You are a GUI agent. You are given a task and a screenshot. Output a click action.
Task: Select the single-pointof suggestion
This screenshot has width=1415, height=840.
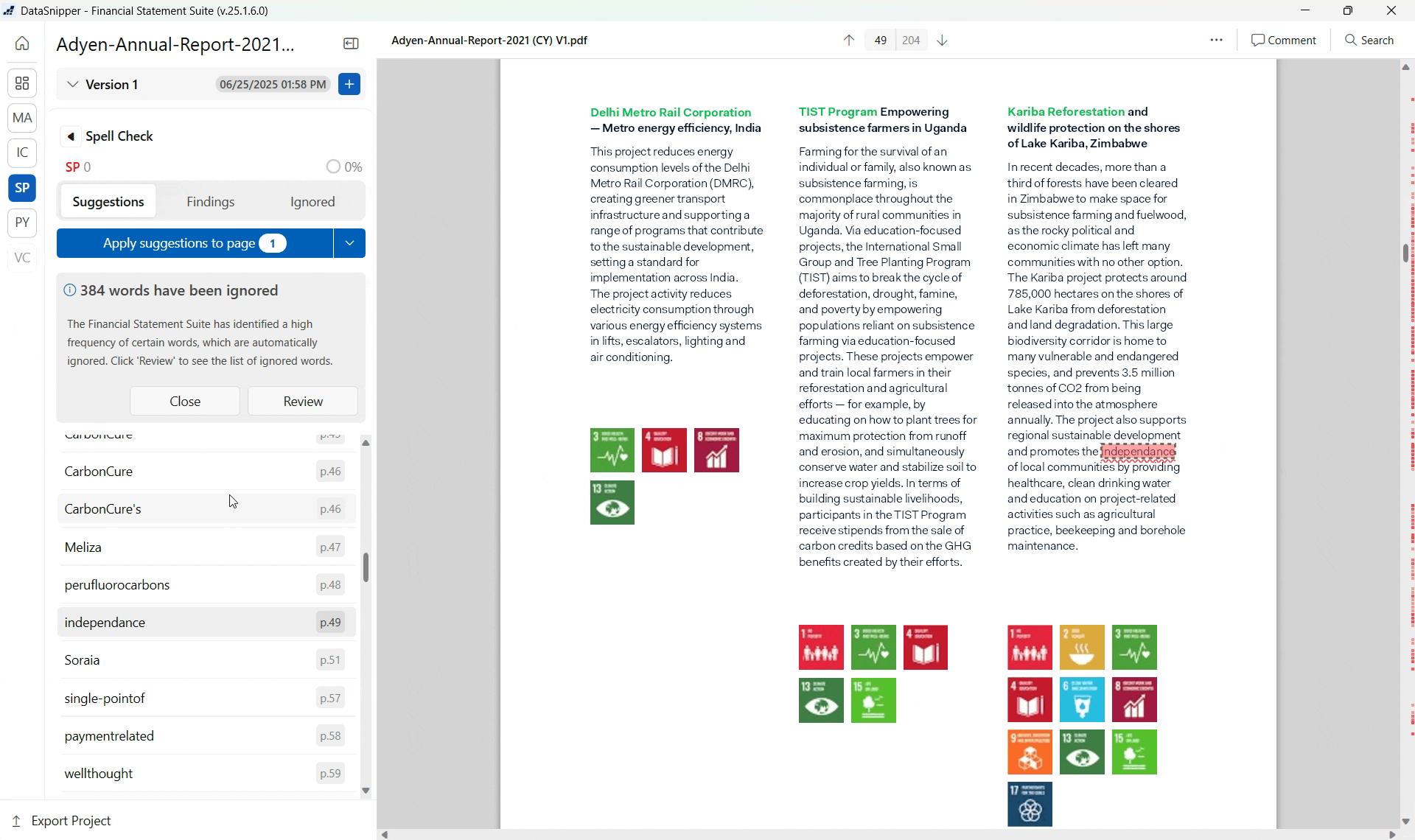206,698
